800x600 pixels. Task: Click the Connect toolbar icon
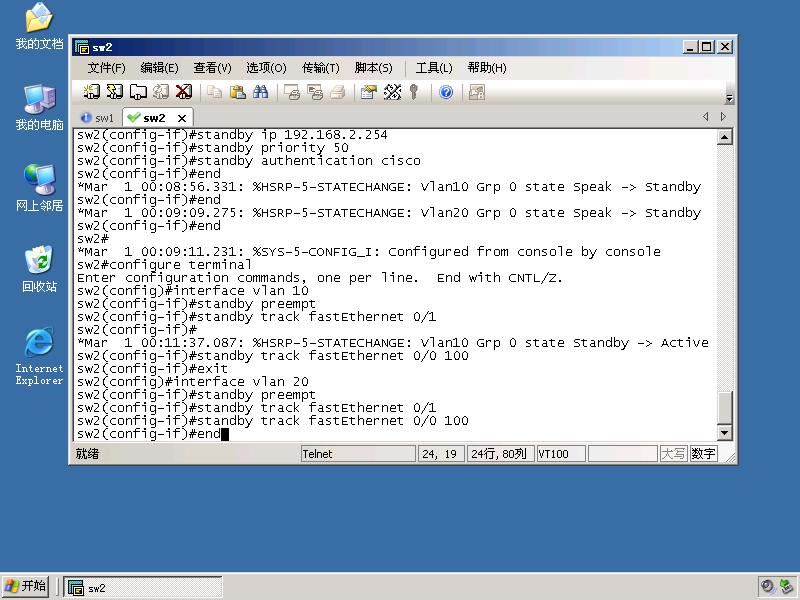91,92
